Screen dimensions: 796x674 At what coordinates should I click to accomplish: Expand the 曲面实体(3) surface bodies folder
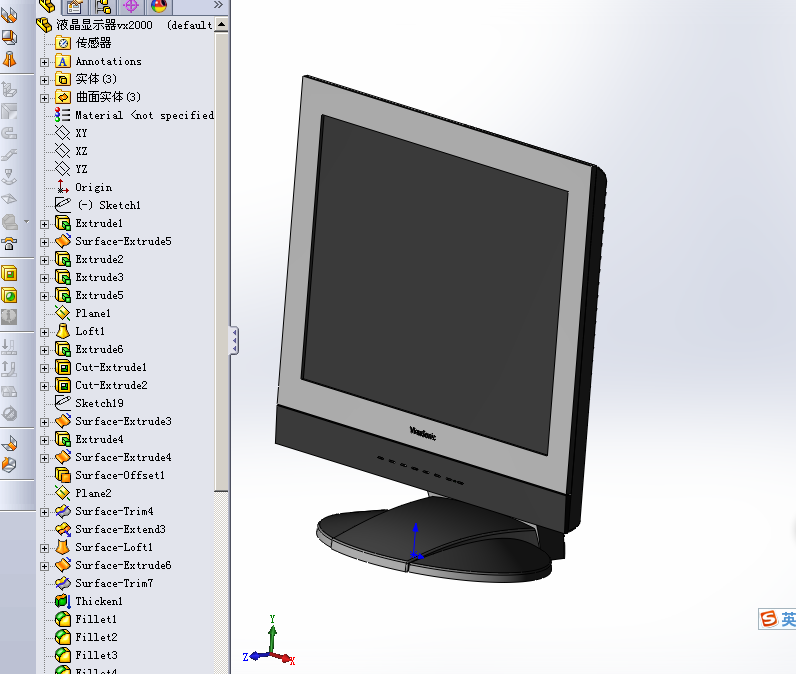tap(45, 98)
